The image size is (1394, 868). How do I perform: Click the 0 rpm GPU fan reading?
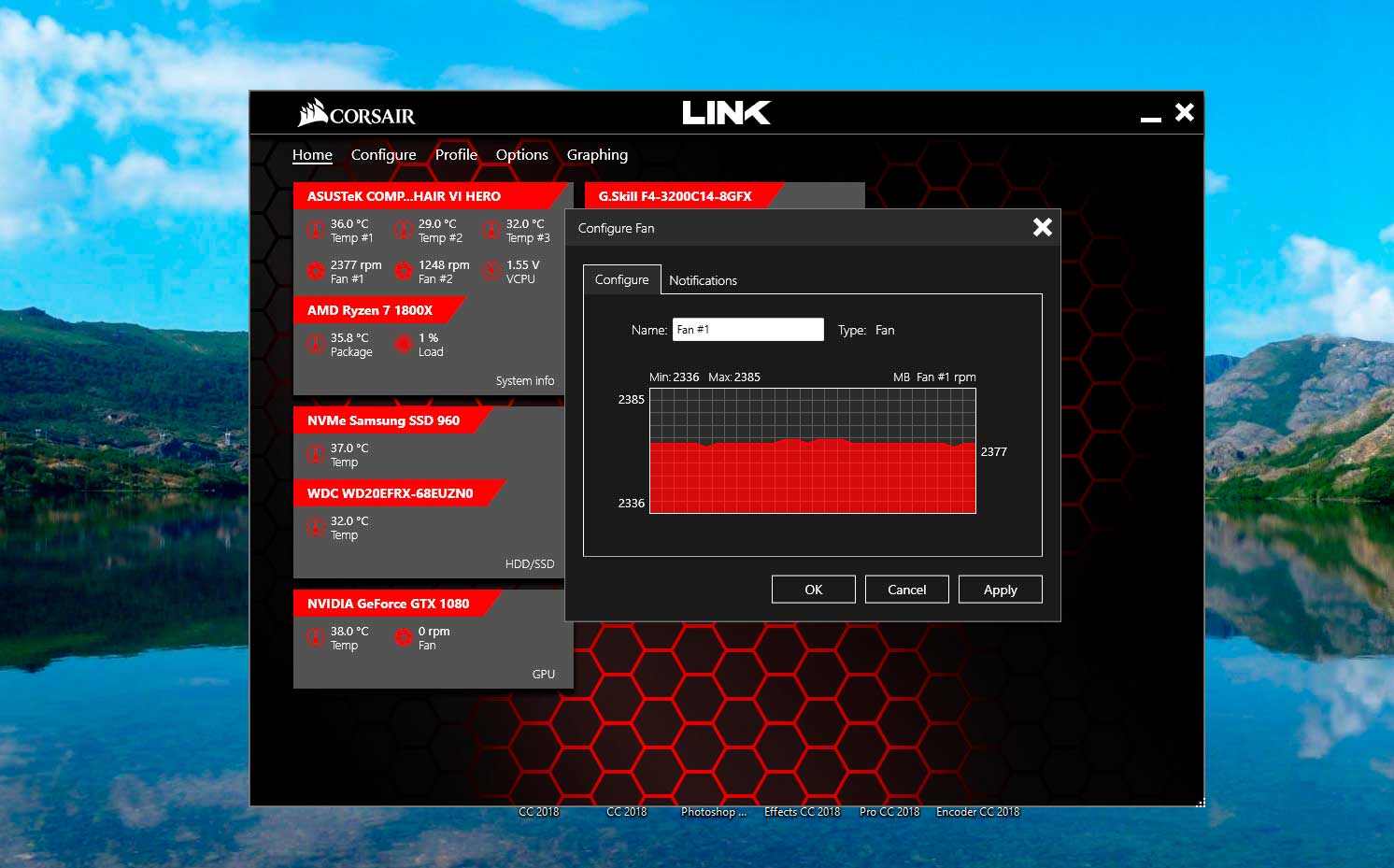point(434,638)
